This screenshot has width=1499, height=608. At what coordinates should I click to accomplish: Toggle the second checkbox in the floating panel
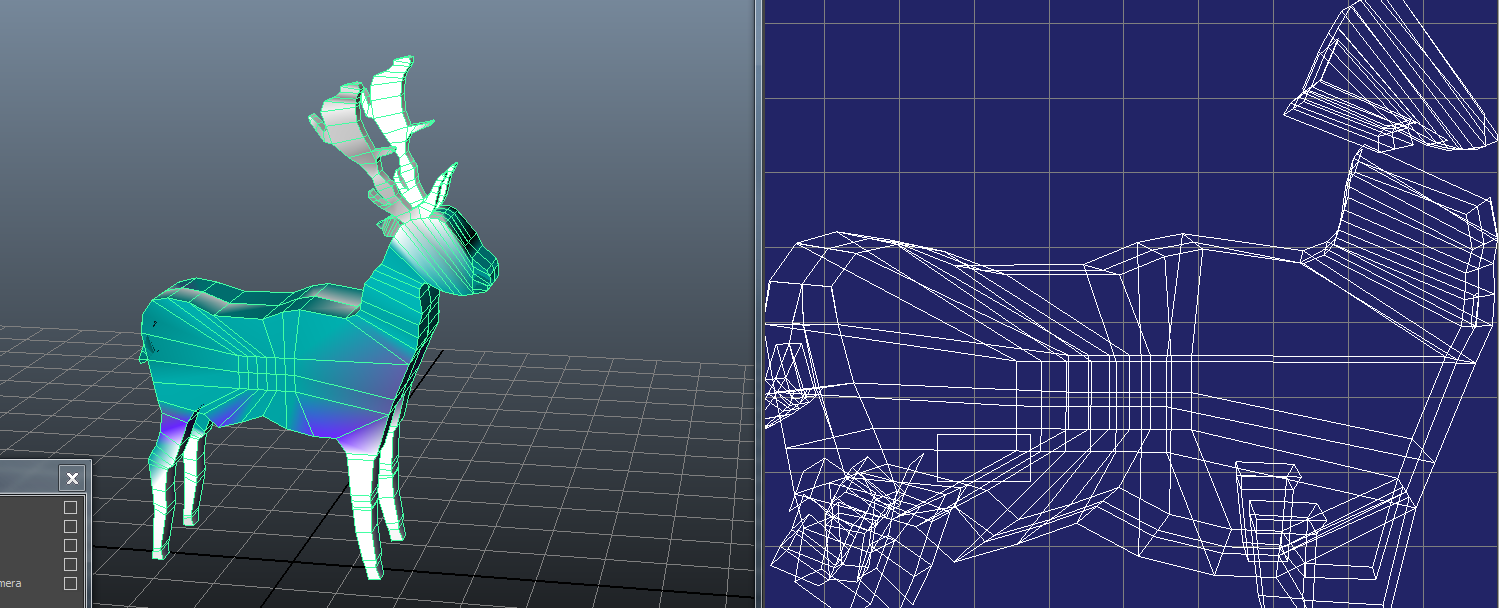click(x=70, y=526)
